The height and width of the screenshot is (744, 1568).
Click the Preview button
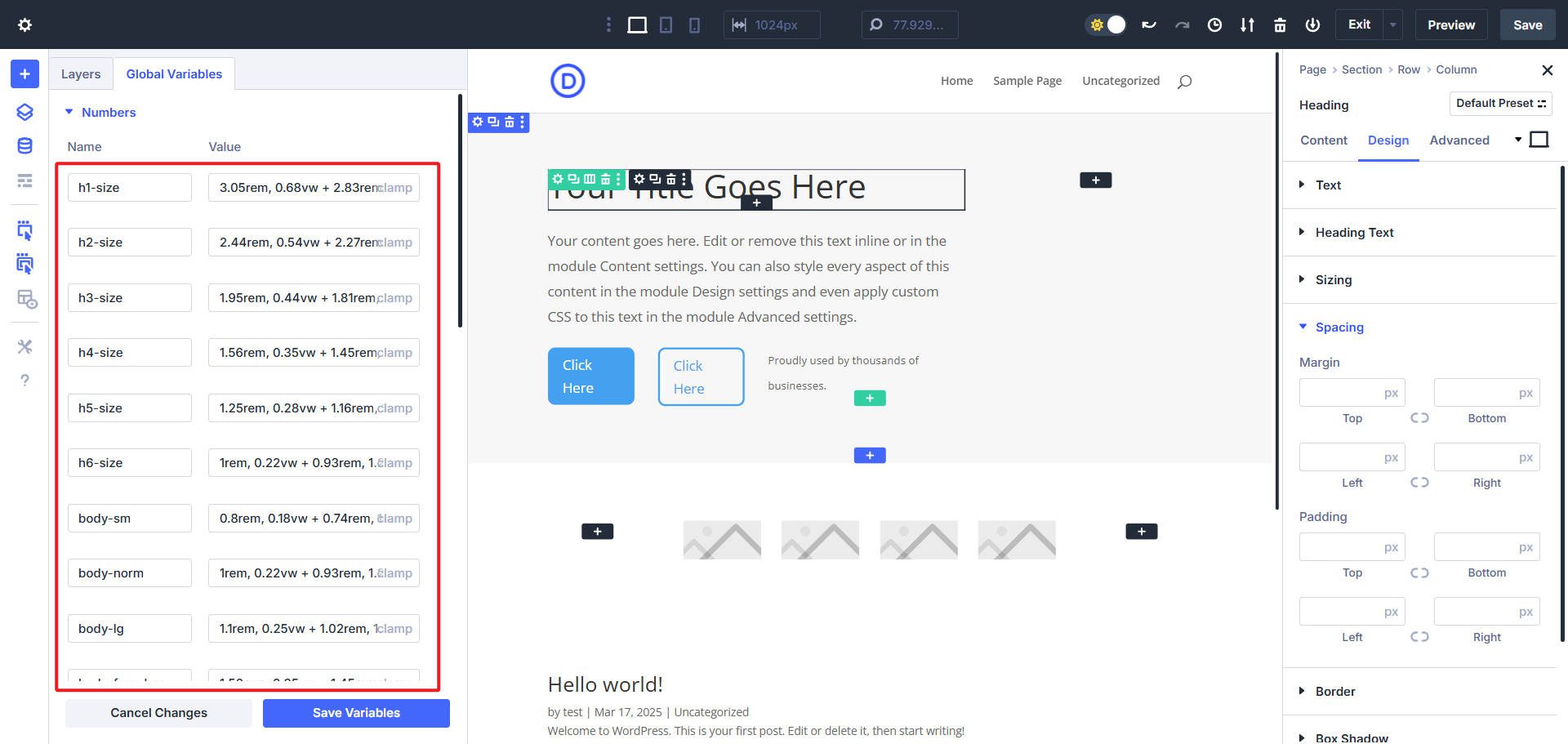pos(1451,25)
